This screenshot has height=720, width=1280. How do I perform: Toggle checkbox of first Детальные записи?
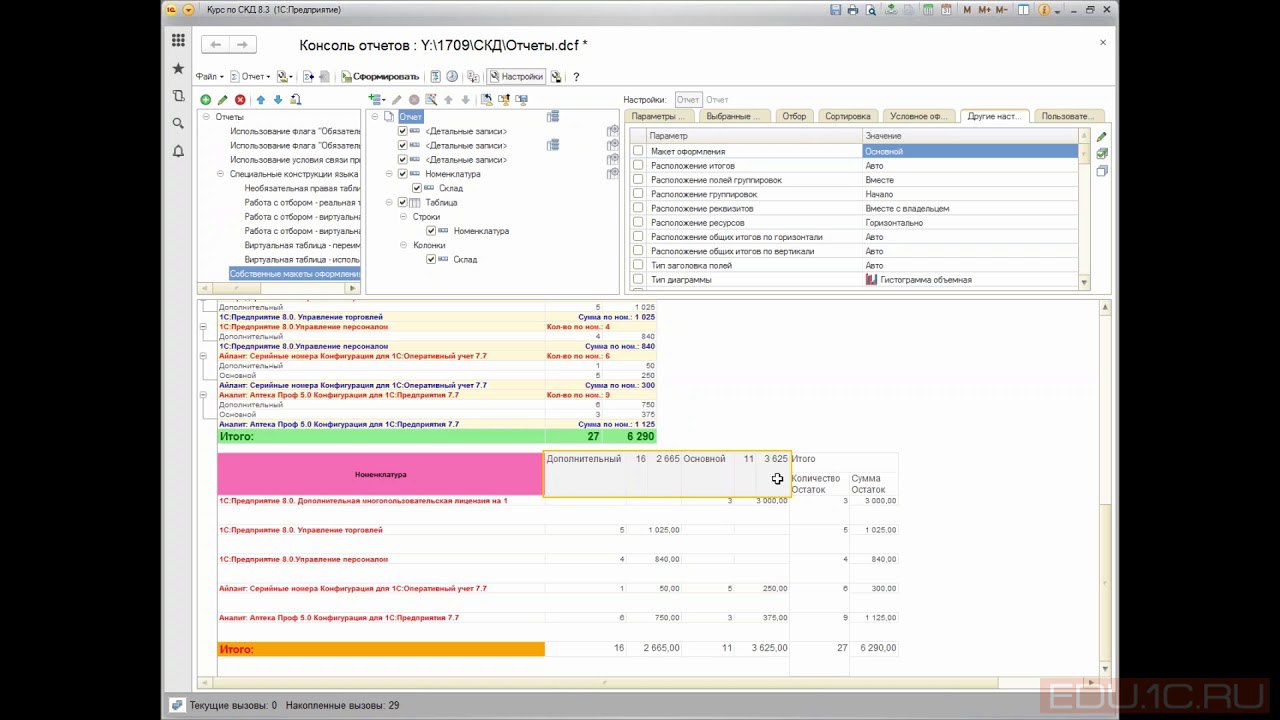tap(403, 131)
